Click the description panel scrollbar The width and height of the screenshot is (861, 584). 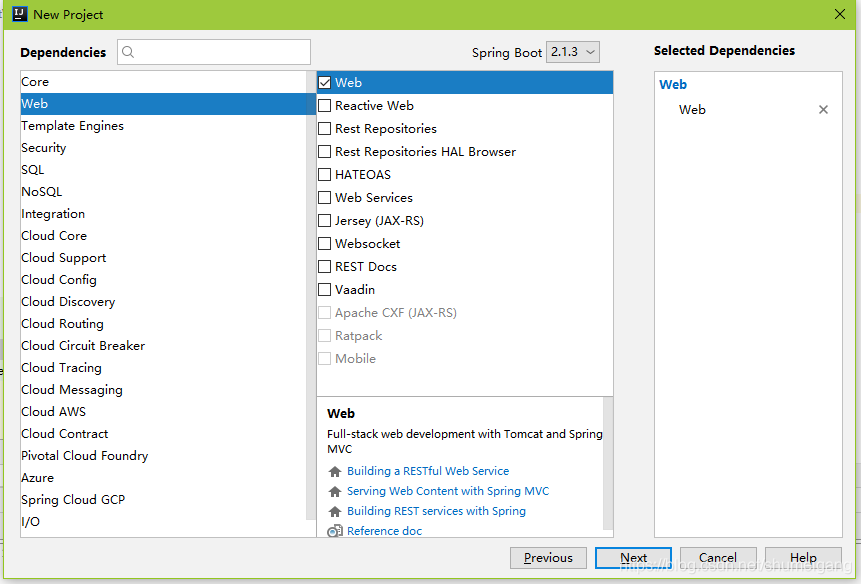(608, 464)
